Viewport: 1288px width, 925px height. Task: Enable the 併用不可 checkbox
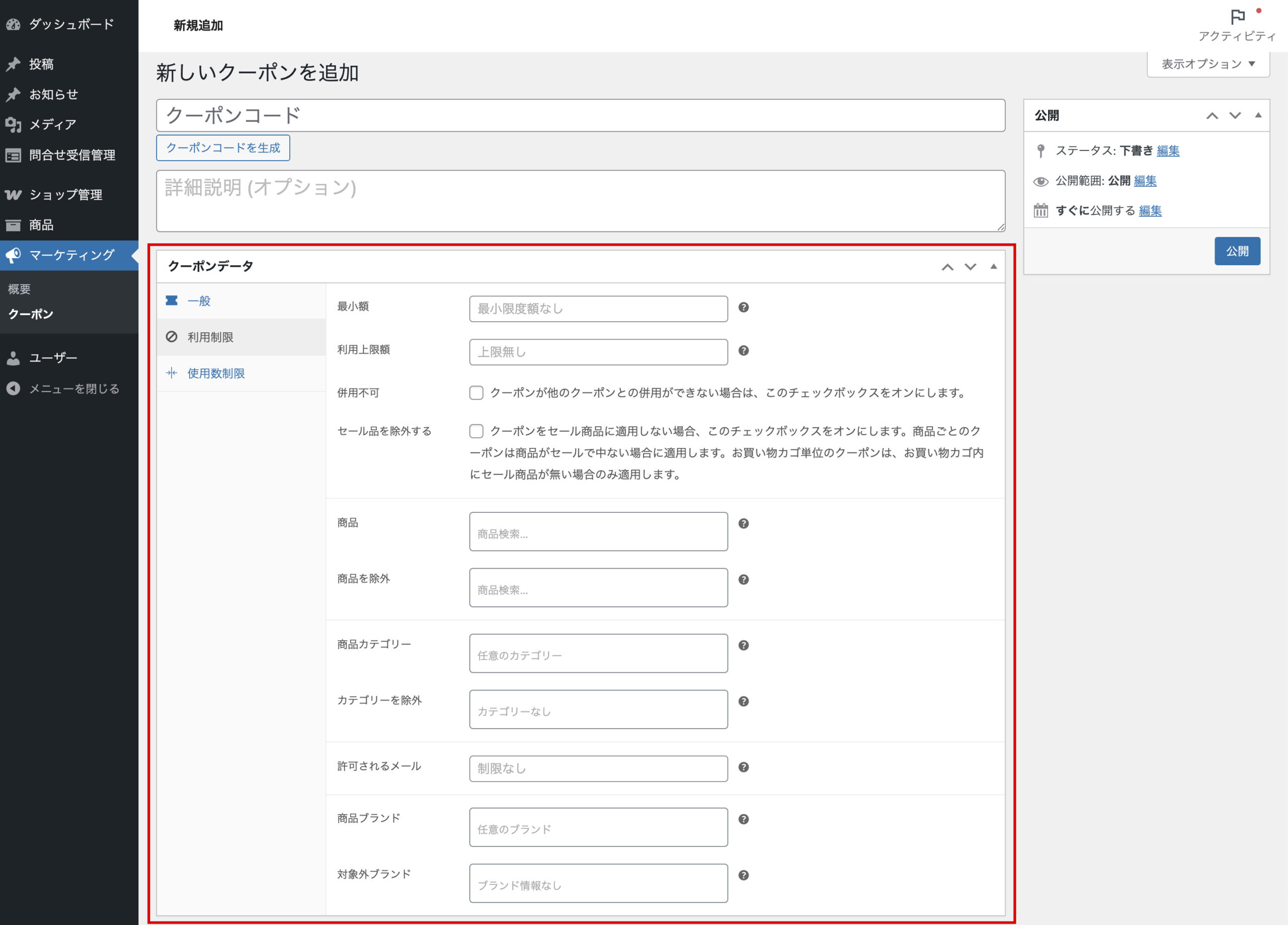pyautogui.click(x=476, y=393)
